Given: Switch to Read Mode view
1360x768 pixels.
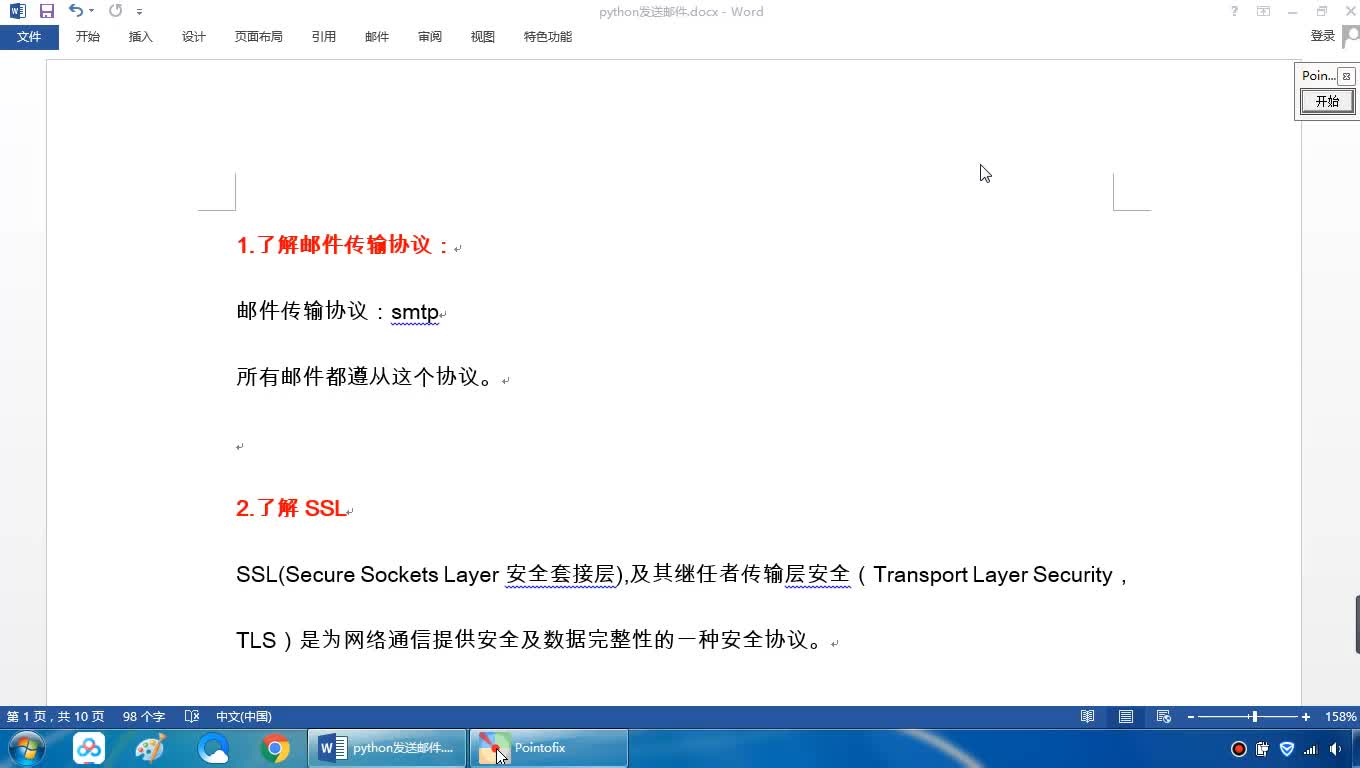Looking at the screenshot, I should [1087, 716].
